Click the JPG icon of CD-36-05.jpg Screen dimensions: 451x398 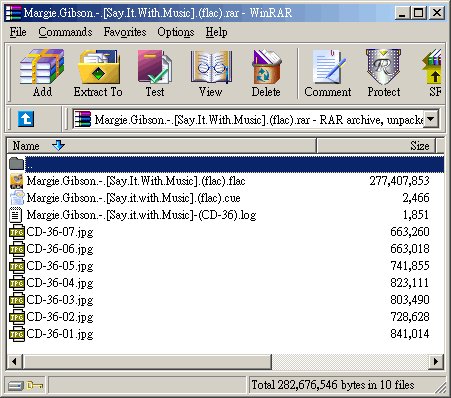click(x=17, y=266)
